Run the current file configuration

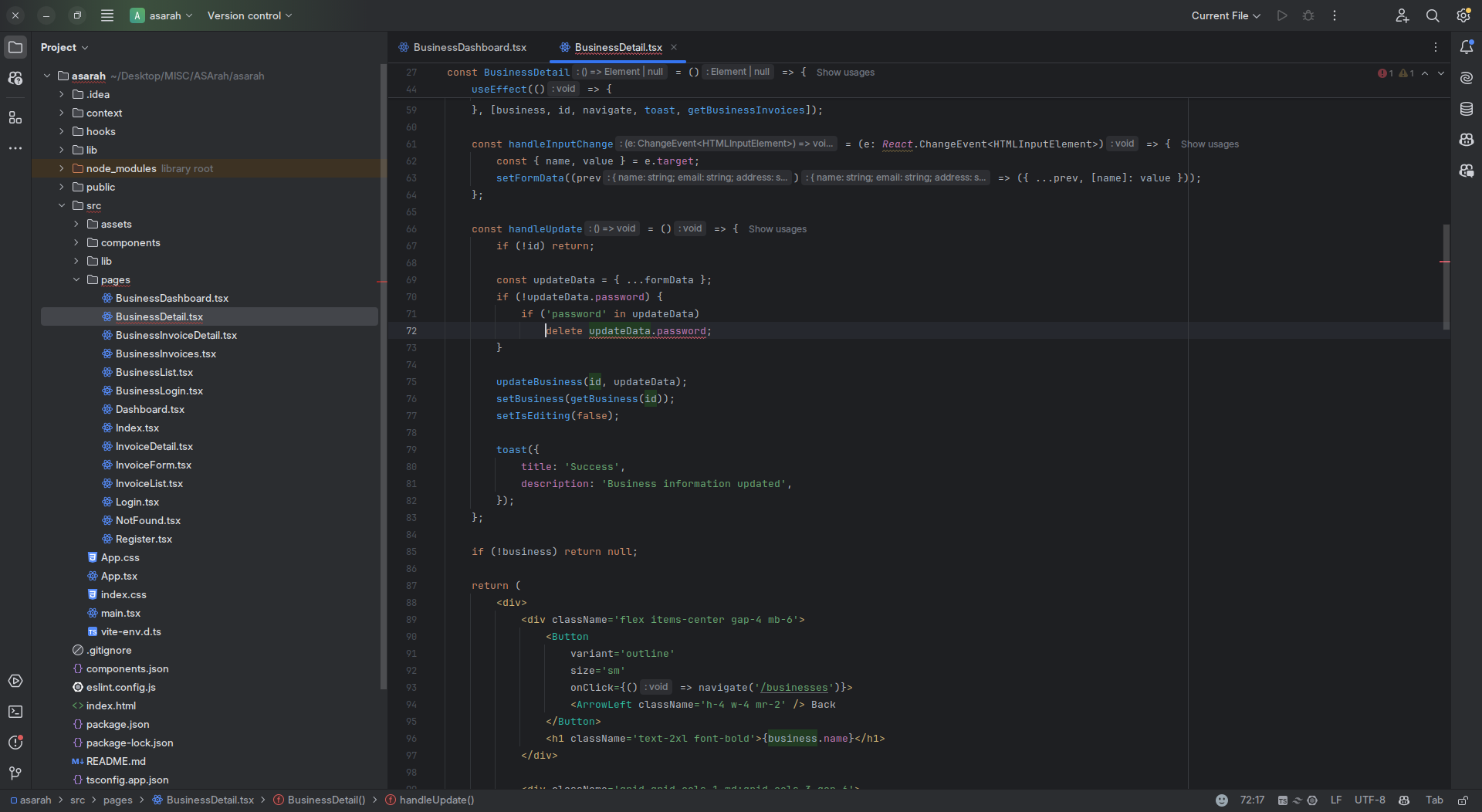[1281, 15]
